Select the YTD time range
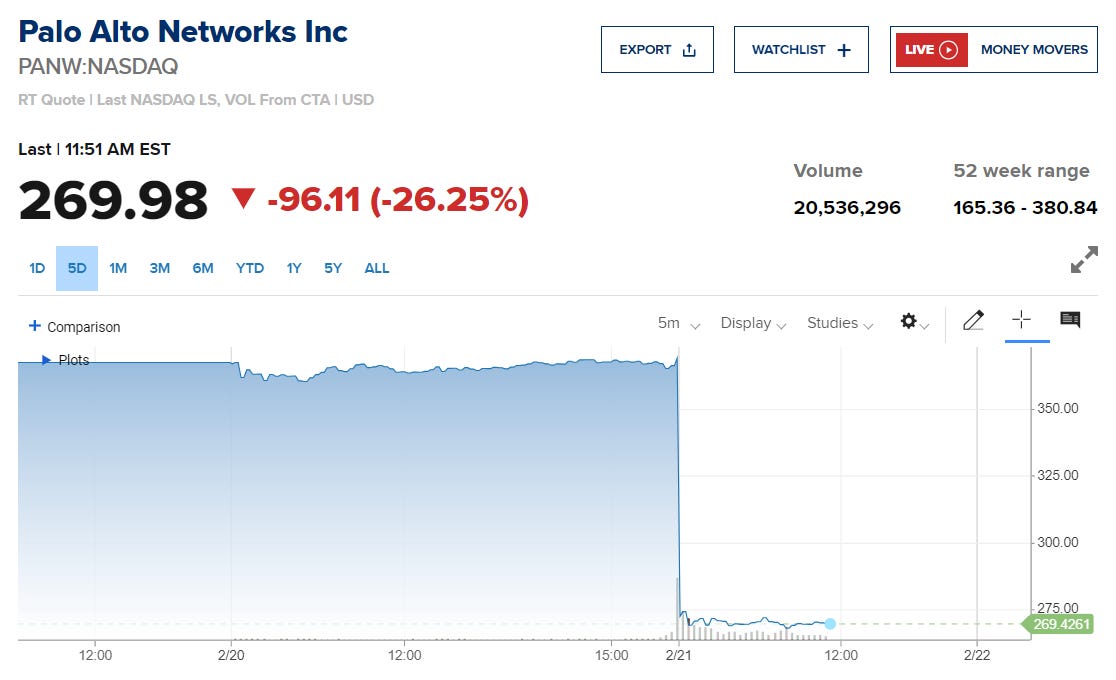The image size is (1116, 680). 250,268
